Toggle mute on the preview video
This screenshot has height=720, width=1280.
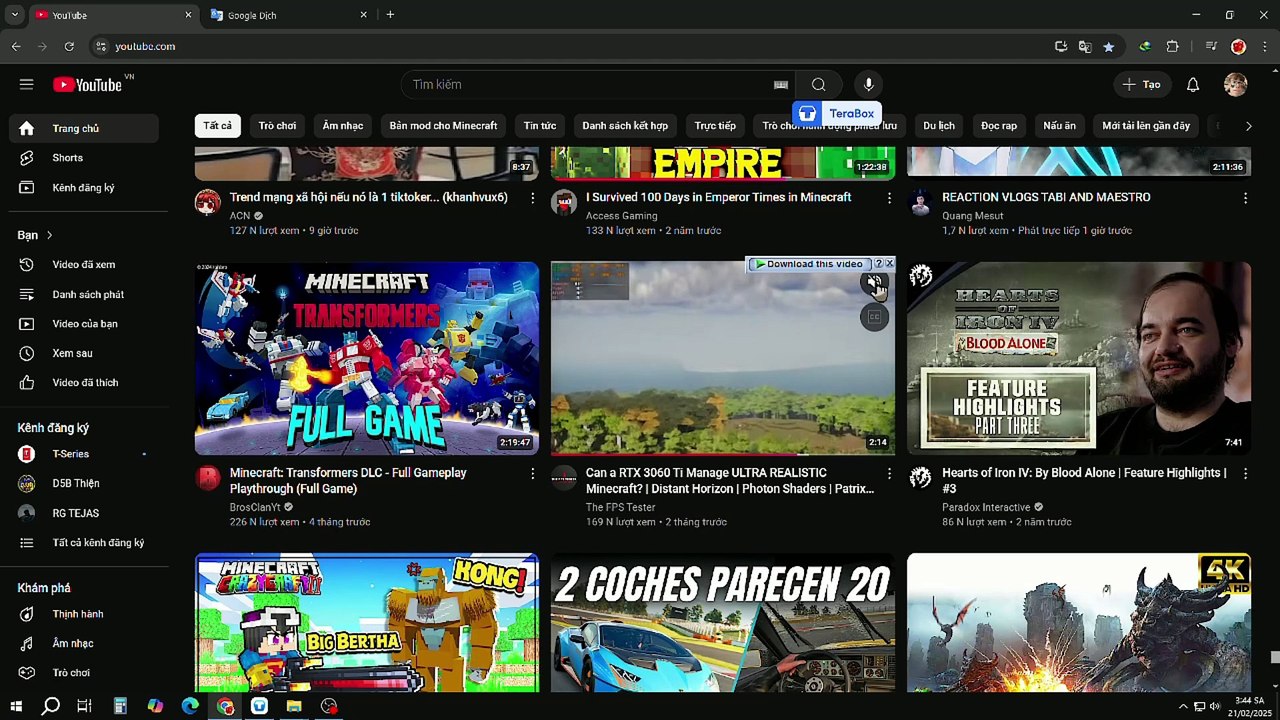pyautogui.click(x=874, y=283)
